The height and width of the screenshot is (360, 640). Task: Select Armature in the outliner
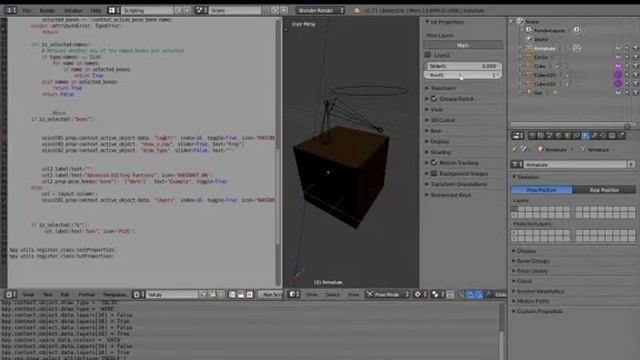pos(545,48)
